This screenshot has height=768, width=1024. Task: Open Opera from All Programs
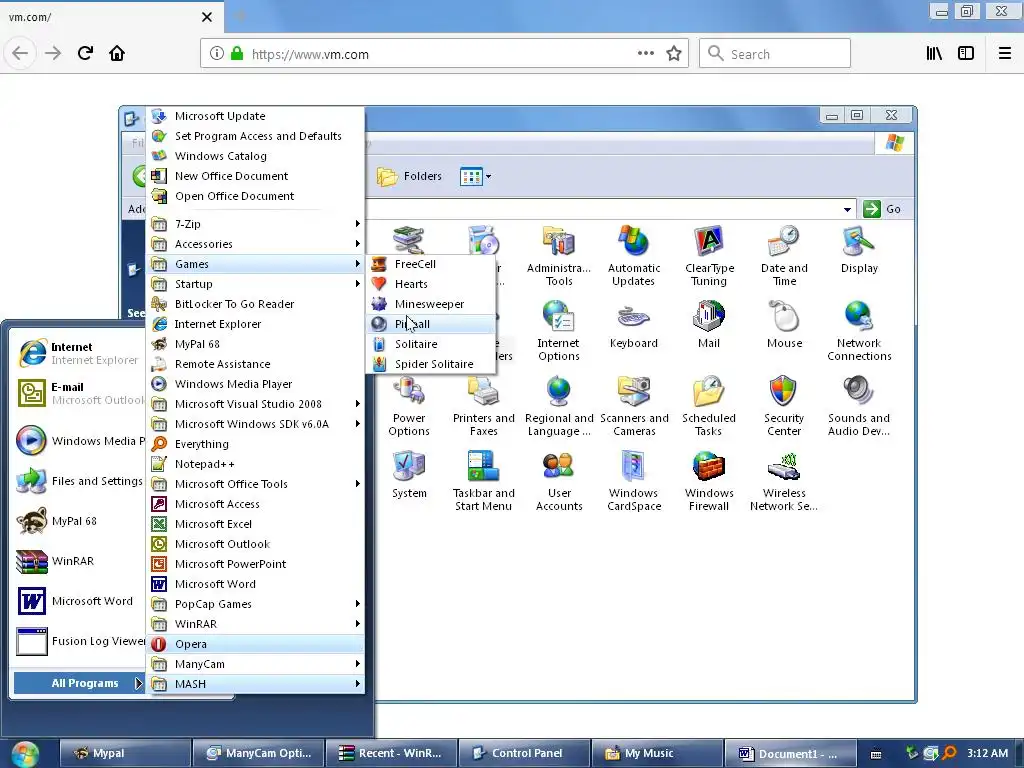[x=255, y=644]
